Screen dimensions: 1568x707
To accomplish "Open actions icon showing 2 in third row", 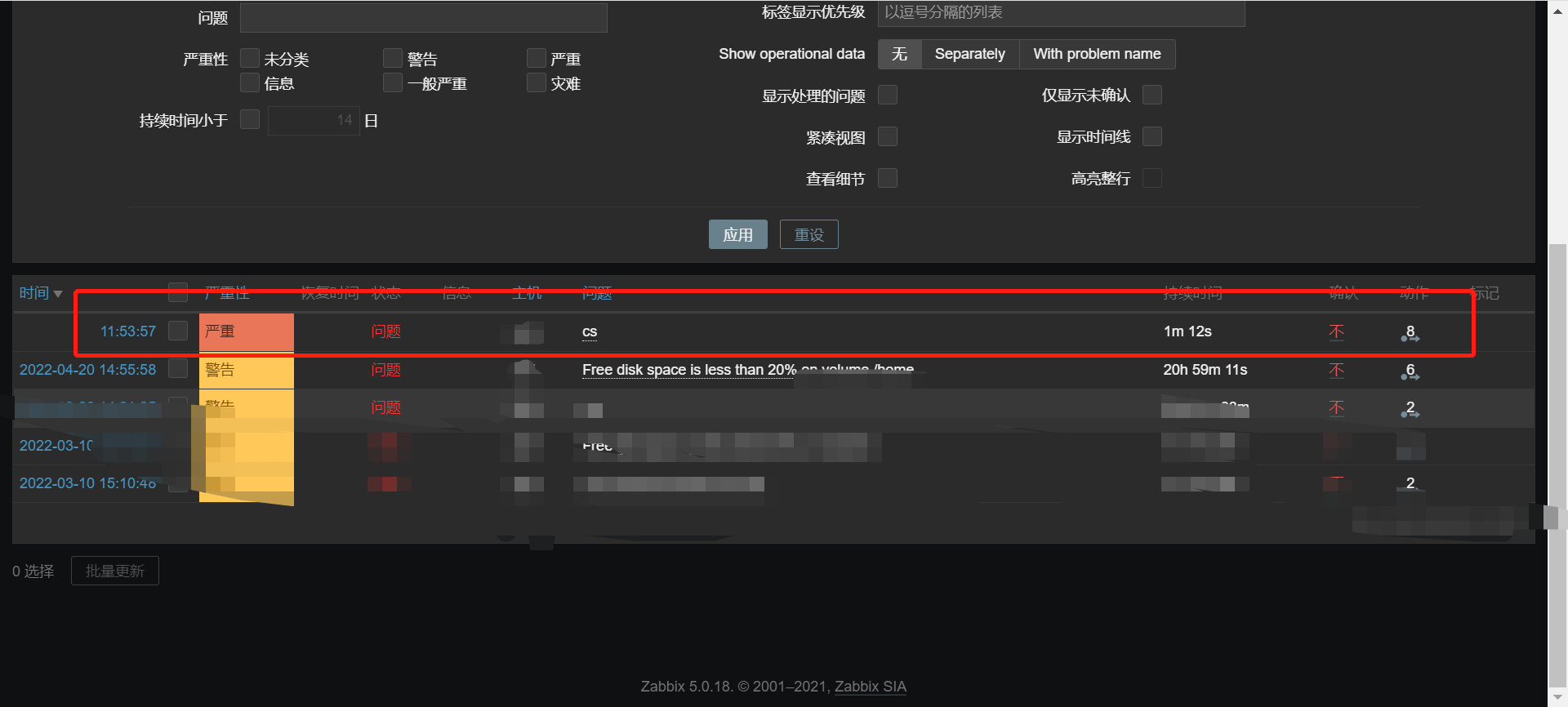I will tap(1410, 409).
